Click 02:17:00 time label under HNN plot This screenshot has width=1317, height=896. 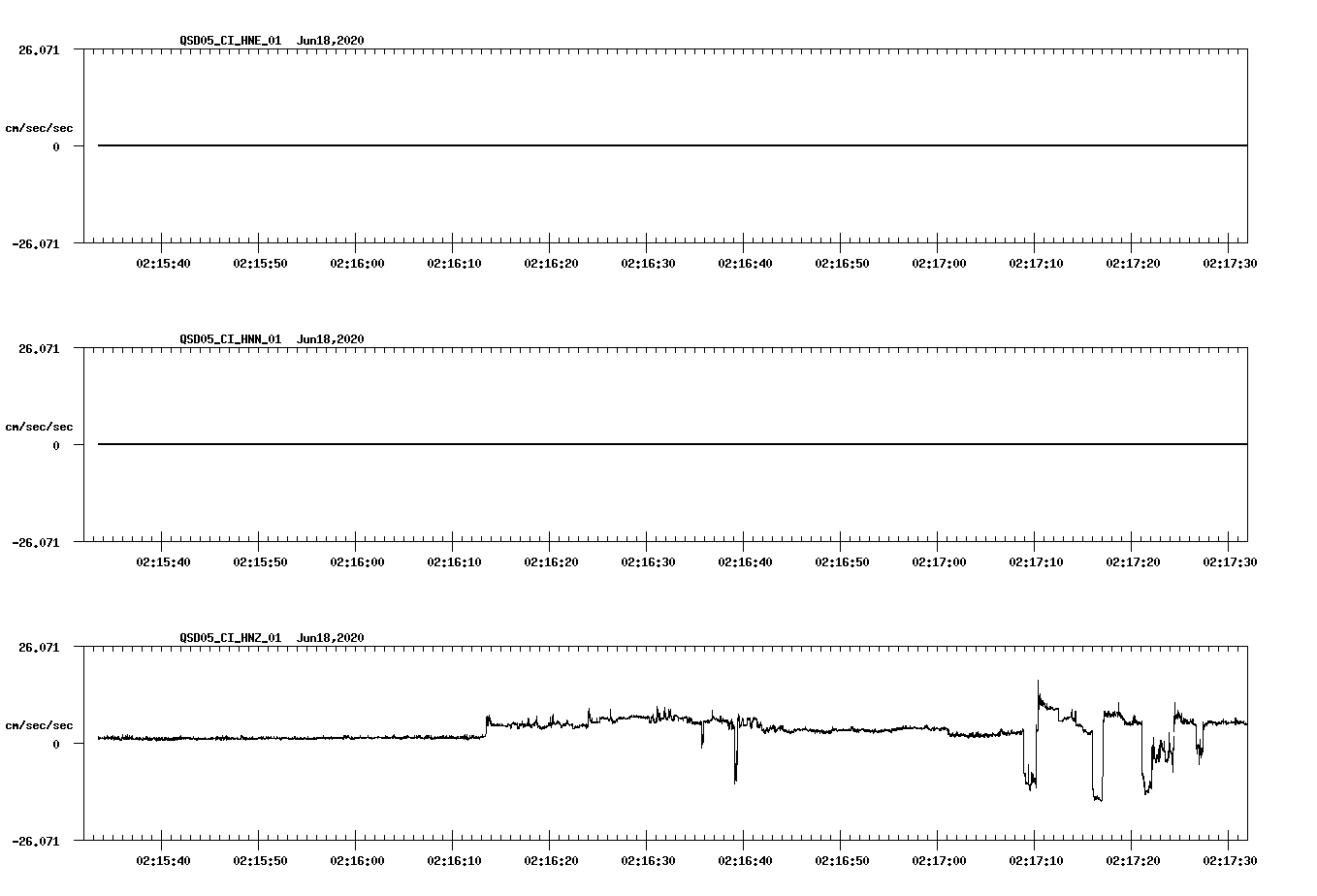[939, 562]
